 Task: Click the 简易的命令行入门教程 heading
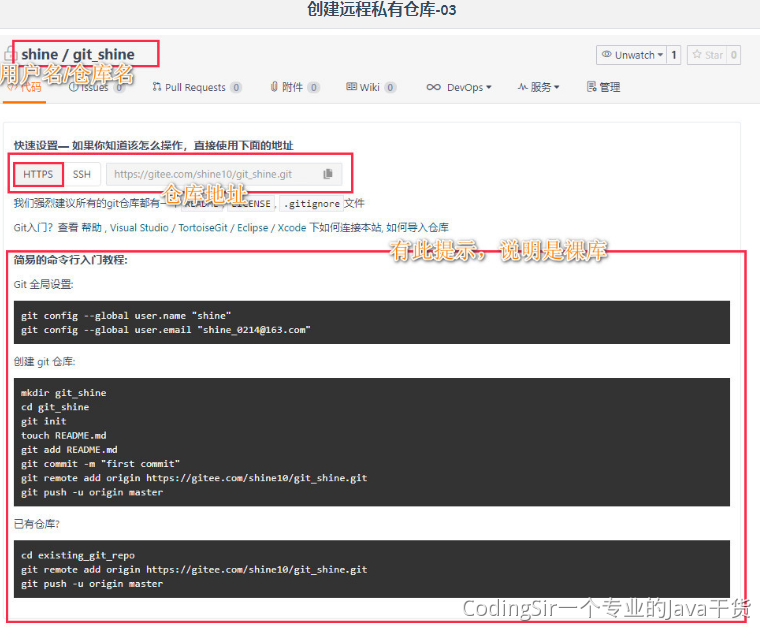pyautogui.click(x=71, y=260)
